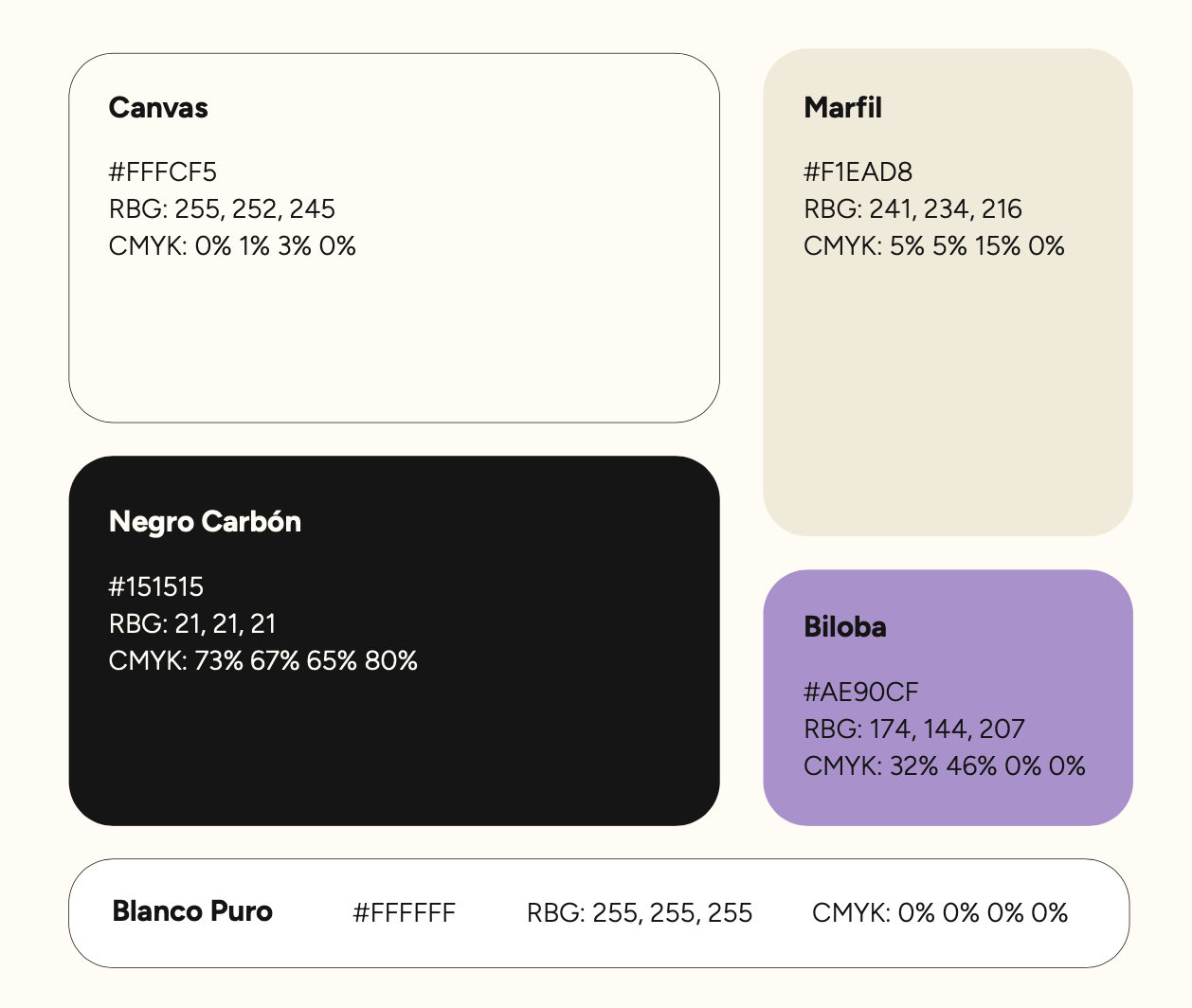Screen dimensions: 1192x1008
Task: Click the RBG: 241, 234, 216 line
Action: click(912, 209)
